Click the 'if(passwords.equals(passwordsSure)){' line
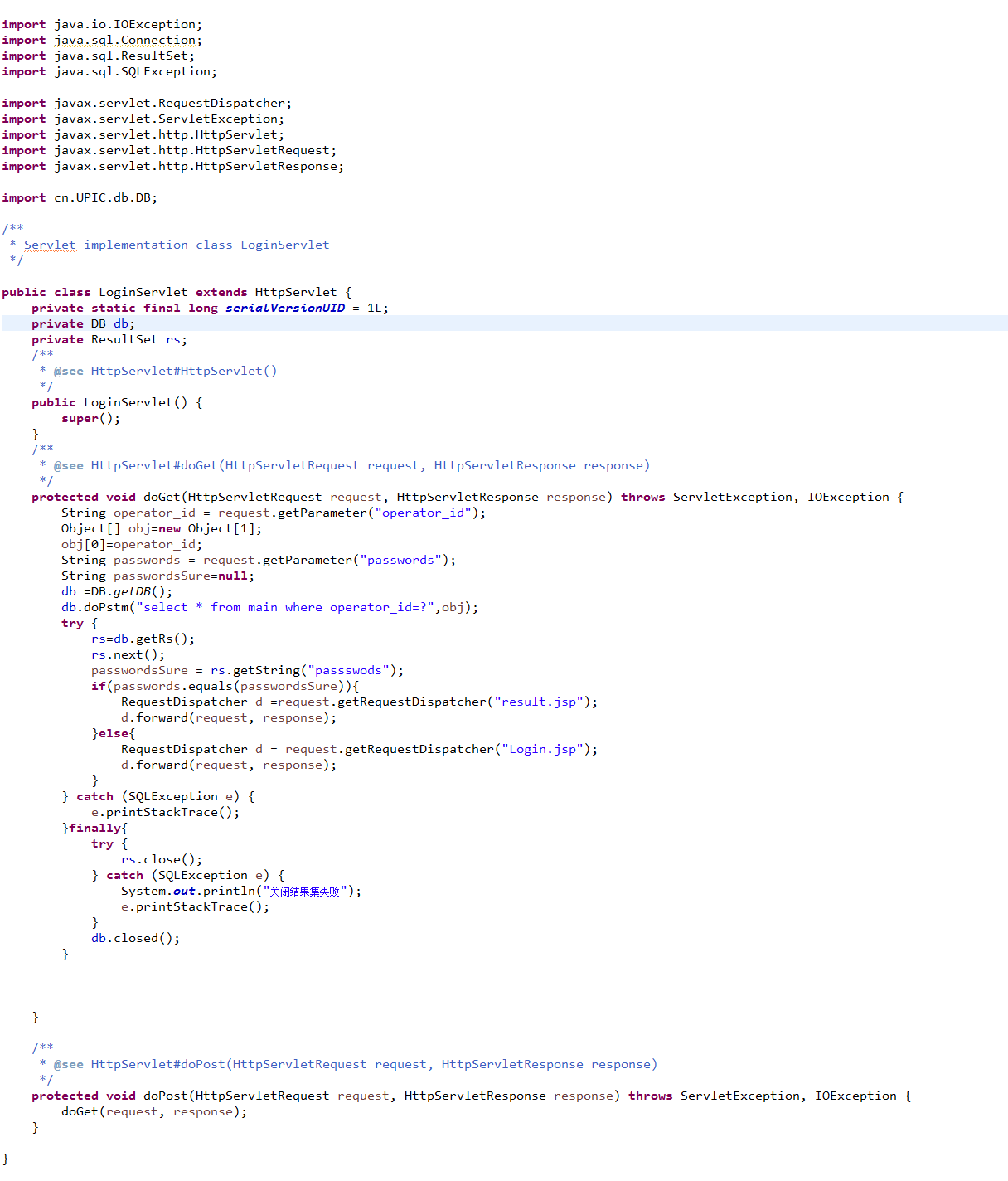The width and height of the screenshot is (1008, 1181). [x=225, y=686]
